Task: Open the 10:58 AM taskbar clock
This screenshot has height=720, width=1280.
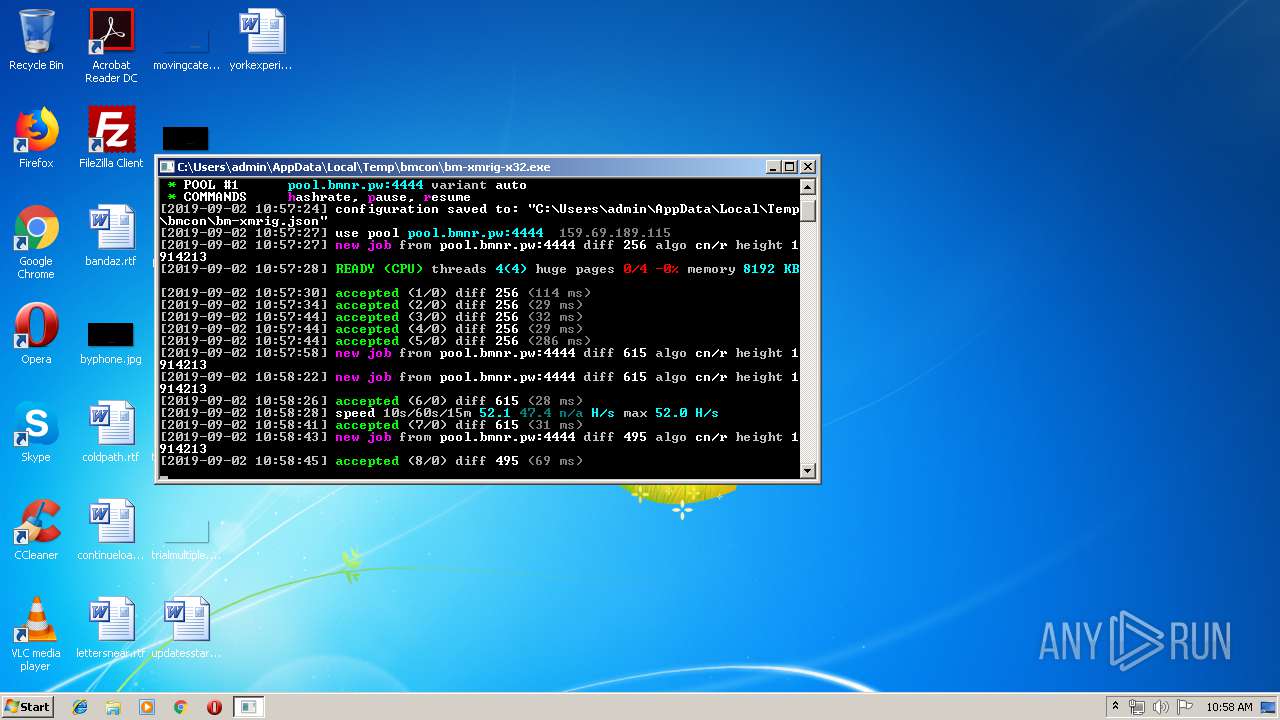Action: 1229,707
